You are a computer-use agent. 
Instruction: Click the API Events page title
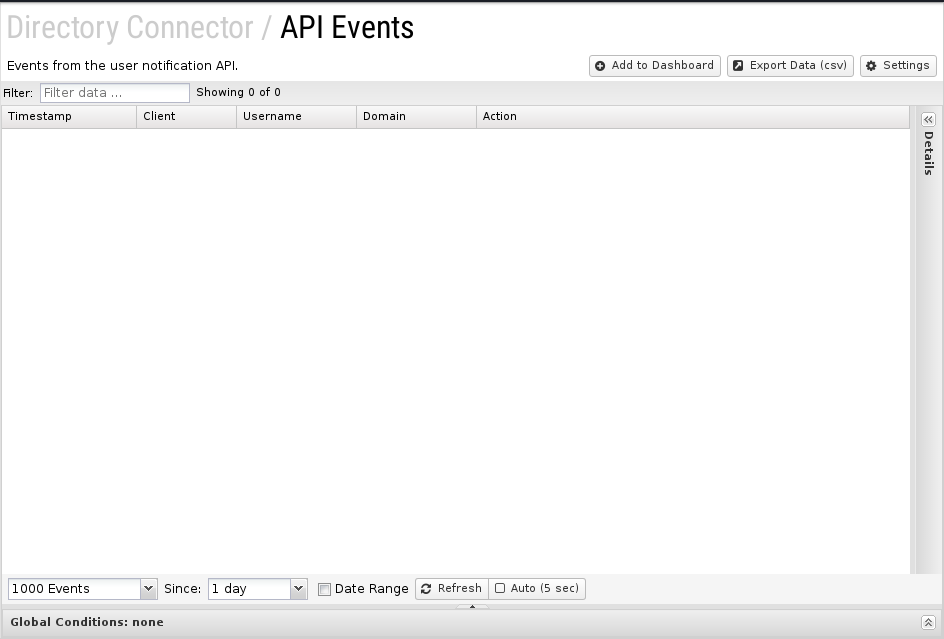pos(347,27)
